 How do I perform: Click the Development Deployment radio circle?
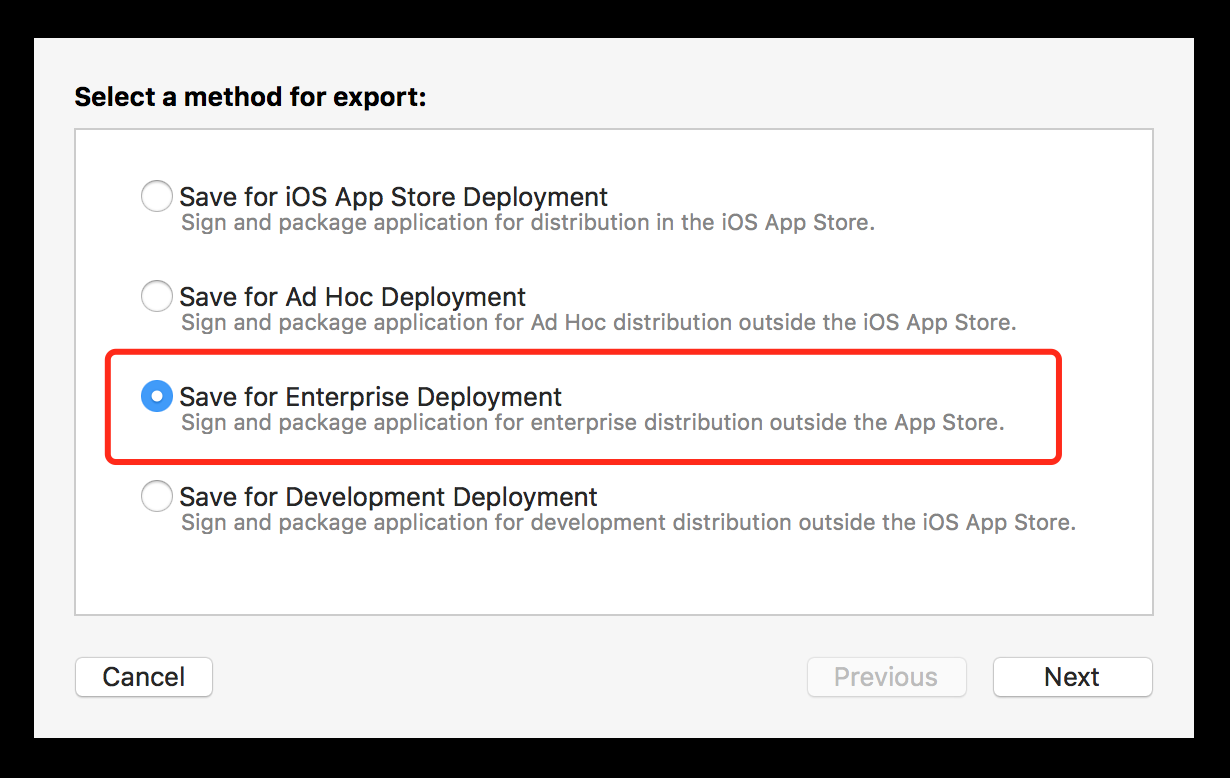click(157, 496)
